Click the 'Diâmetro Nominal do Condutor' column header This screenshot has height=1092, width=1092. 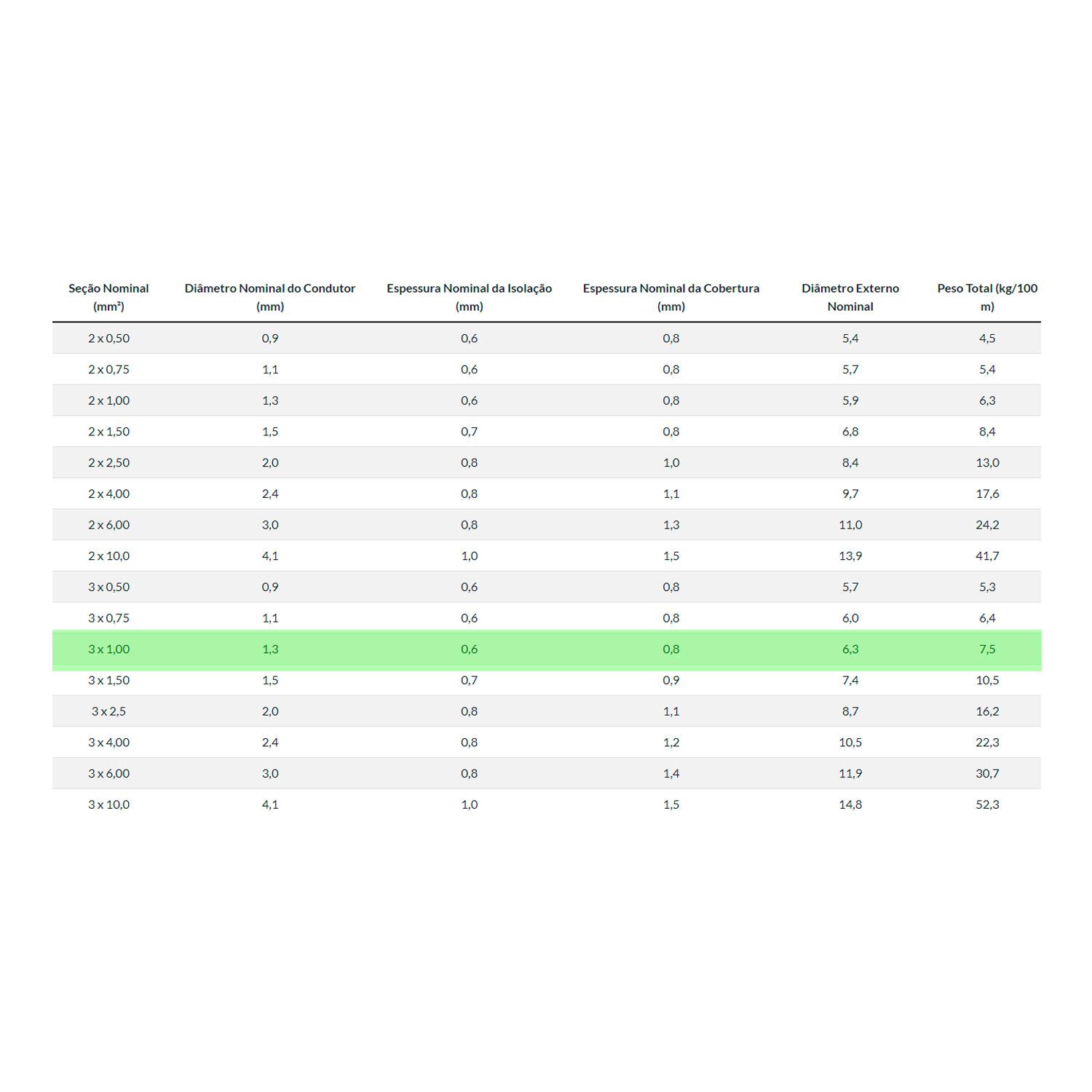(x=269, y=297)
